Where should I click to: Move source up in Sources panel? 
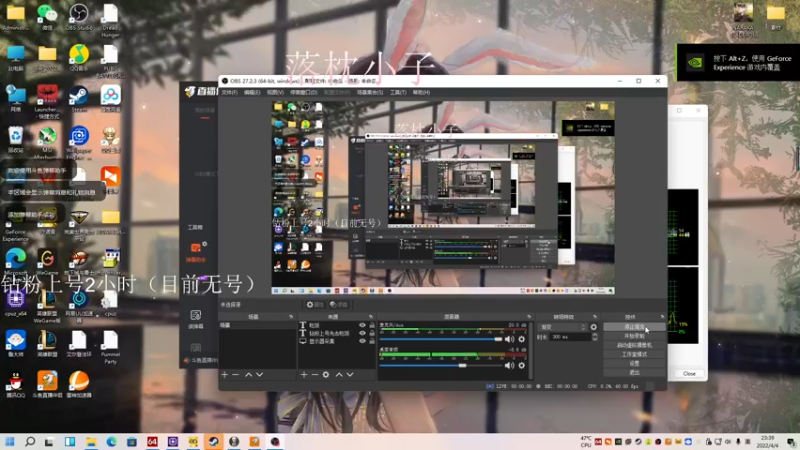[339, 374]
